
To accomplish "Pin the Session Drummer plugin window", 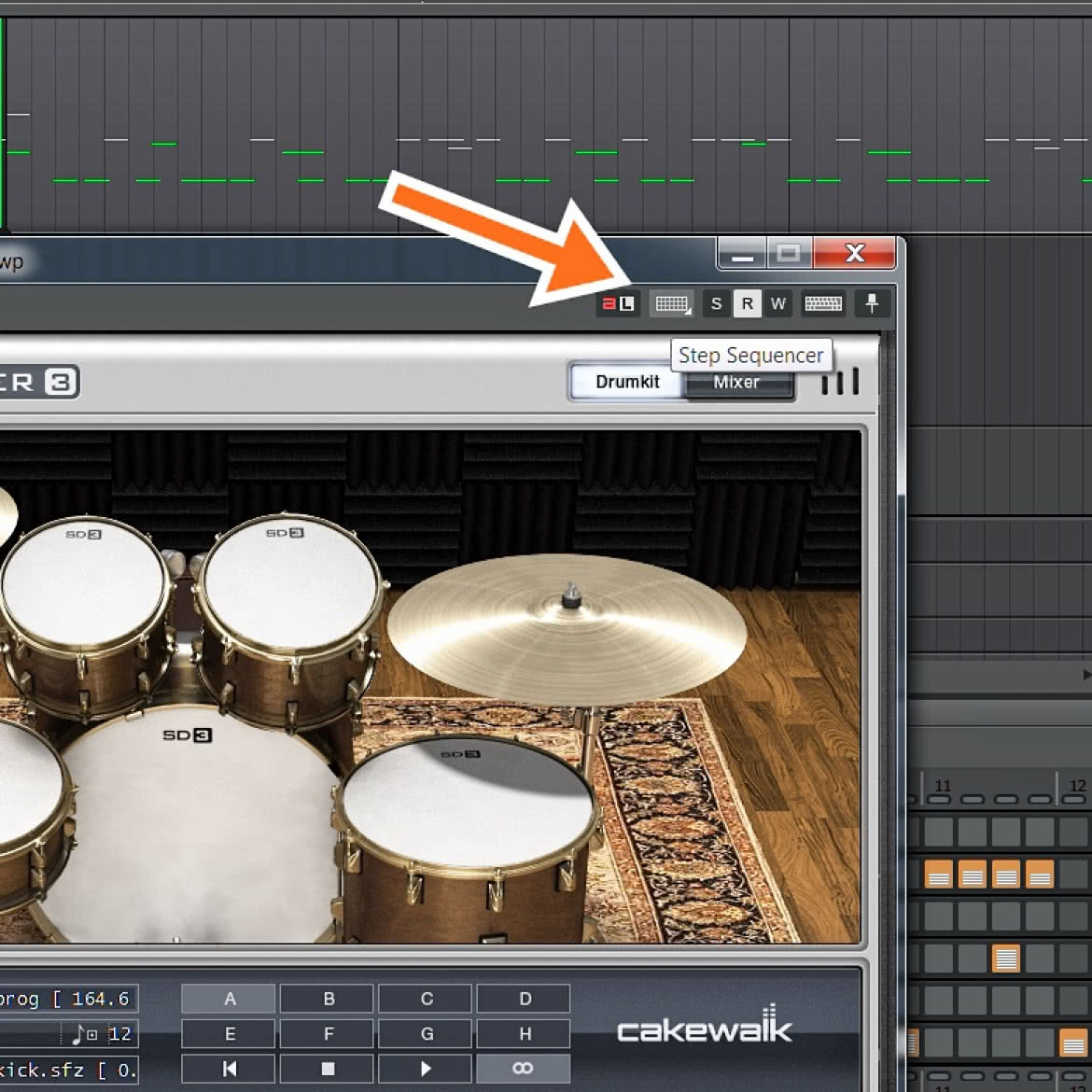I will [872, 303].
